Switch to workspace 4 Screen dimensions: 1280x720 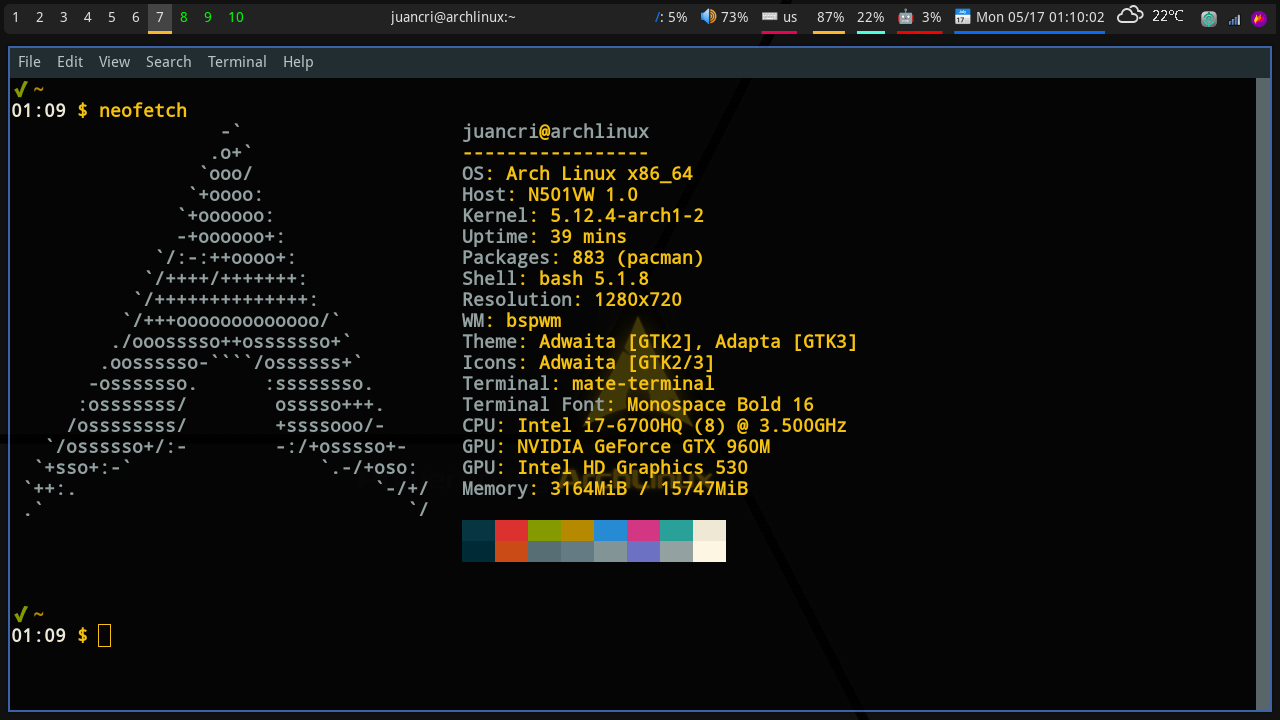(87, 17)
